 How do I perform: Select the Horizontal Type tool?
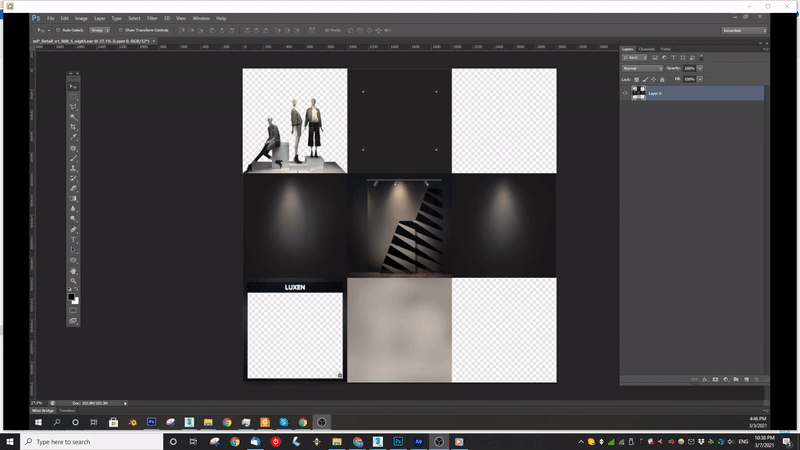tap(73, 239)
